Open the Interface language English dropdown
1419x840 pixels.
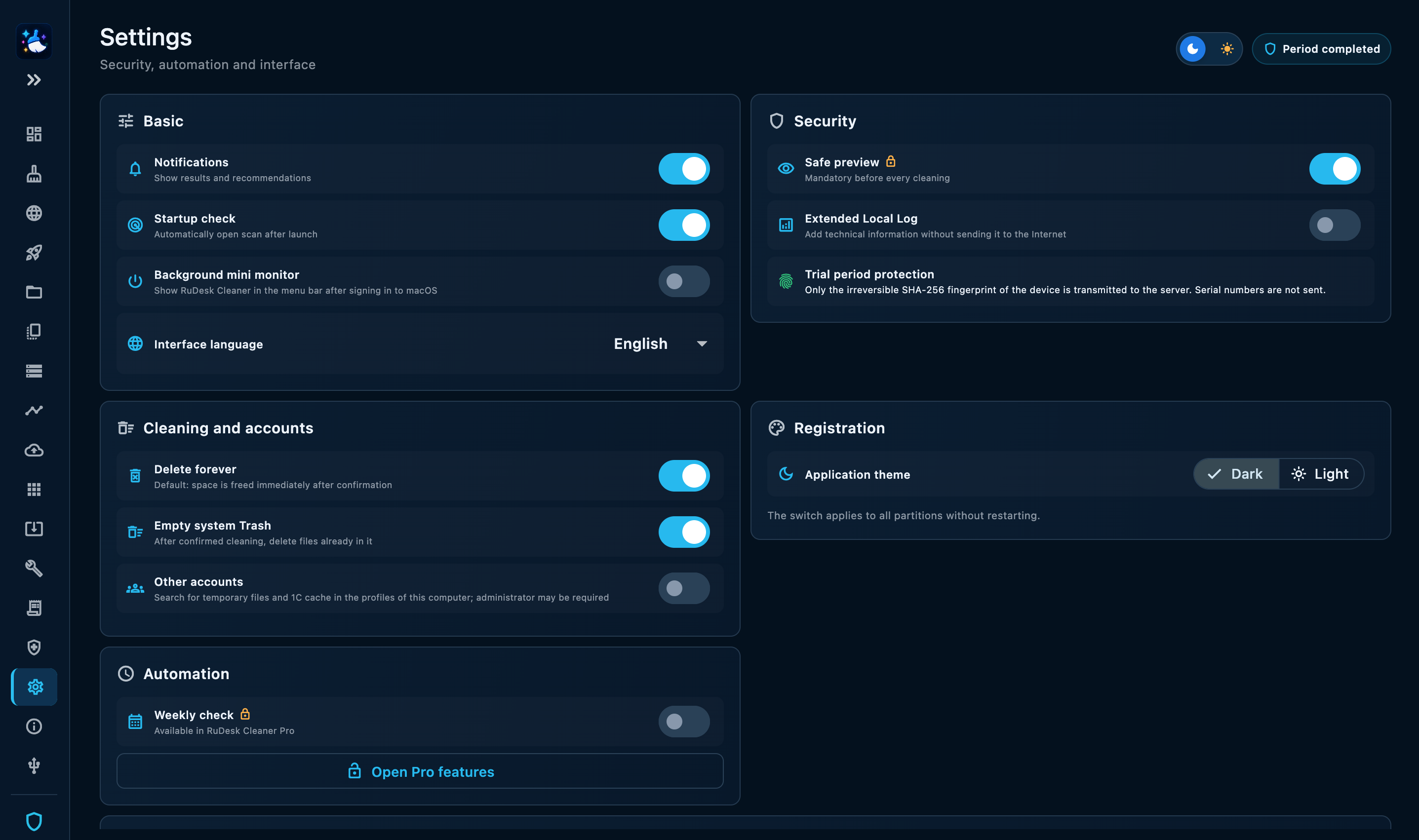point(660,344)
